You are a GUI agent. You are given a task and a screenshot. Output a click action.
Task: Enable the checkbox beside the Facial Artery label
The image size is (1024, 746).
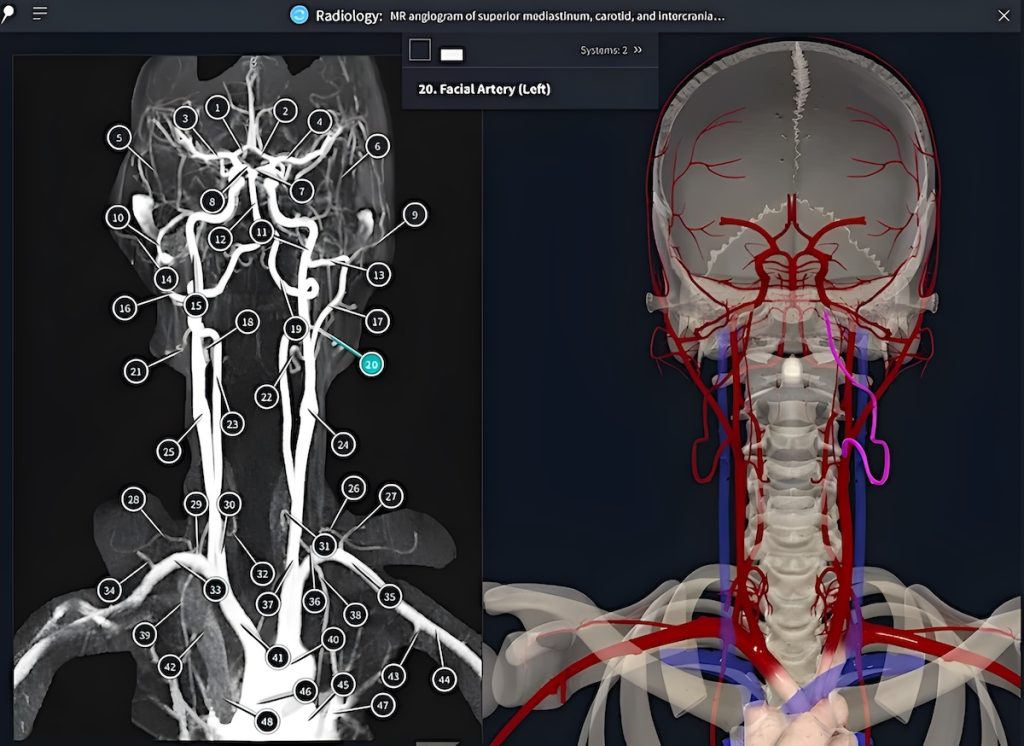[419, 48]
